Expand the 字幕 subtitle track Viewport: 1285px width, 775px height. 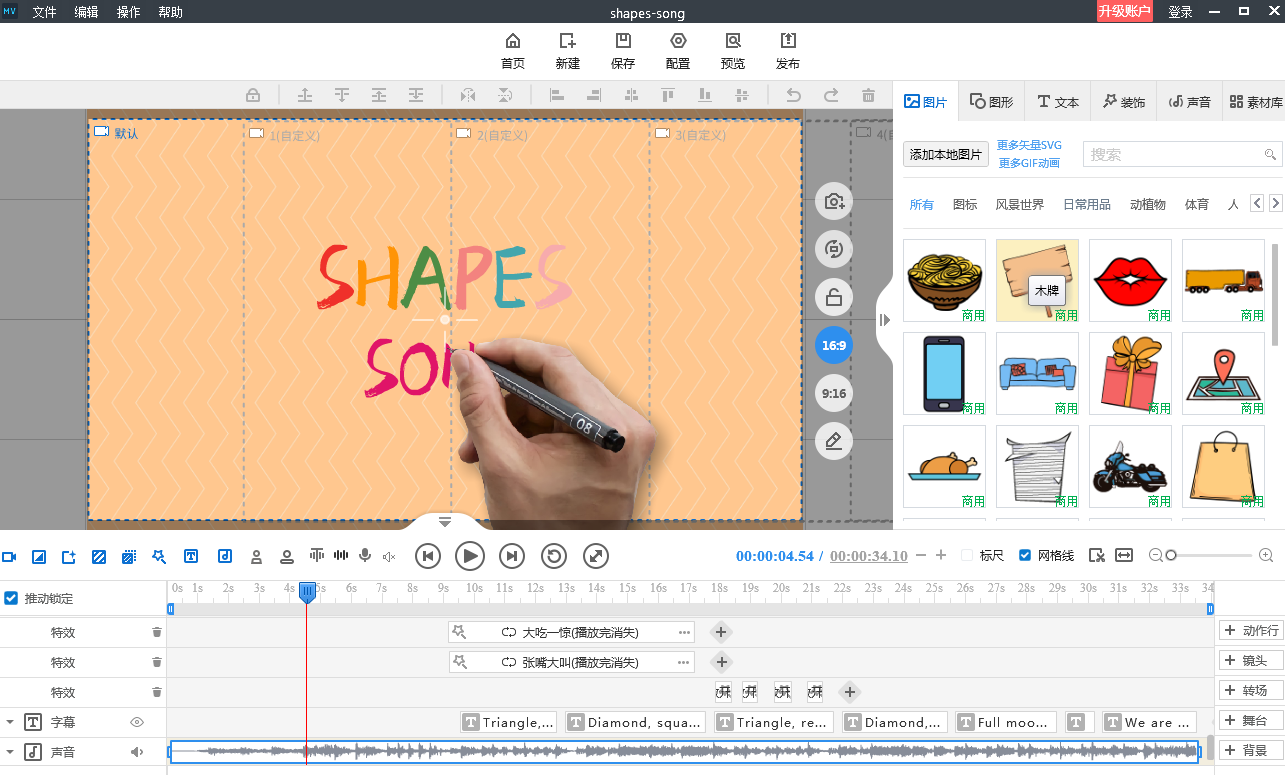10,722
